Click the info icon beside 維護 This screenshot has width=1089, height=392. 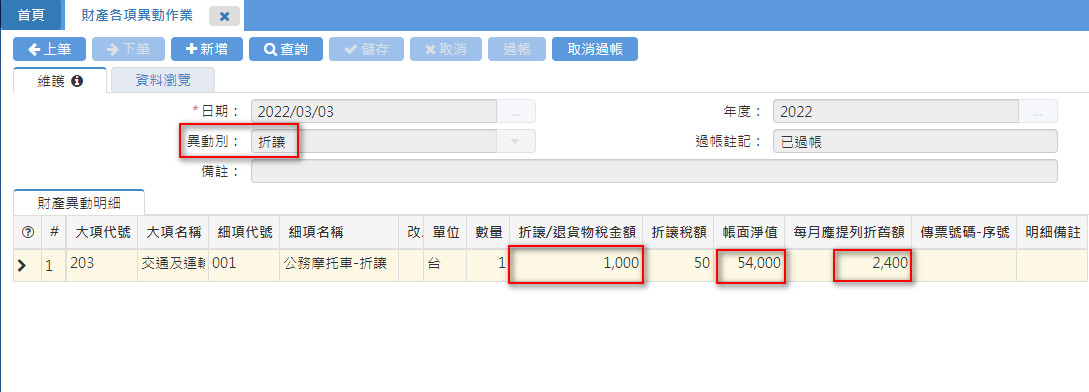[77, 81]
